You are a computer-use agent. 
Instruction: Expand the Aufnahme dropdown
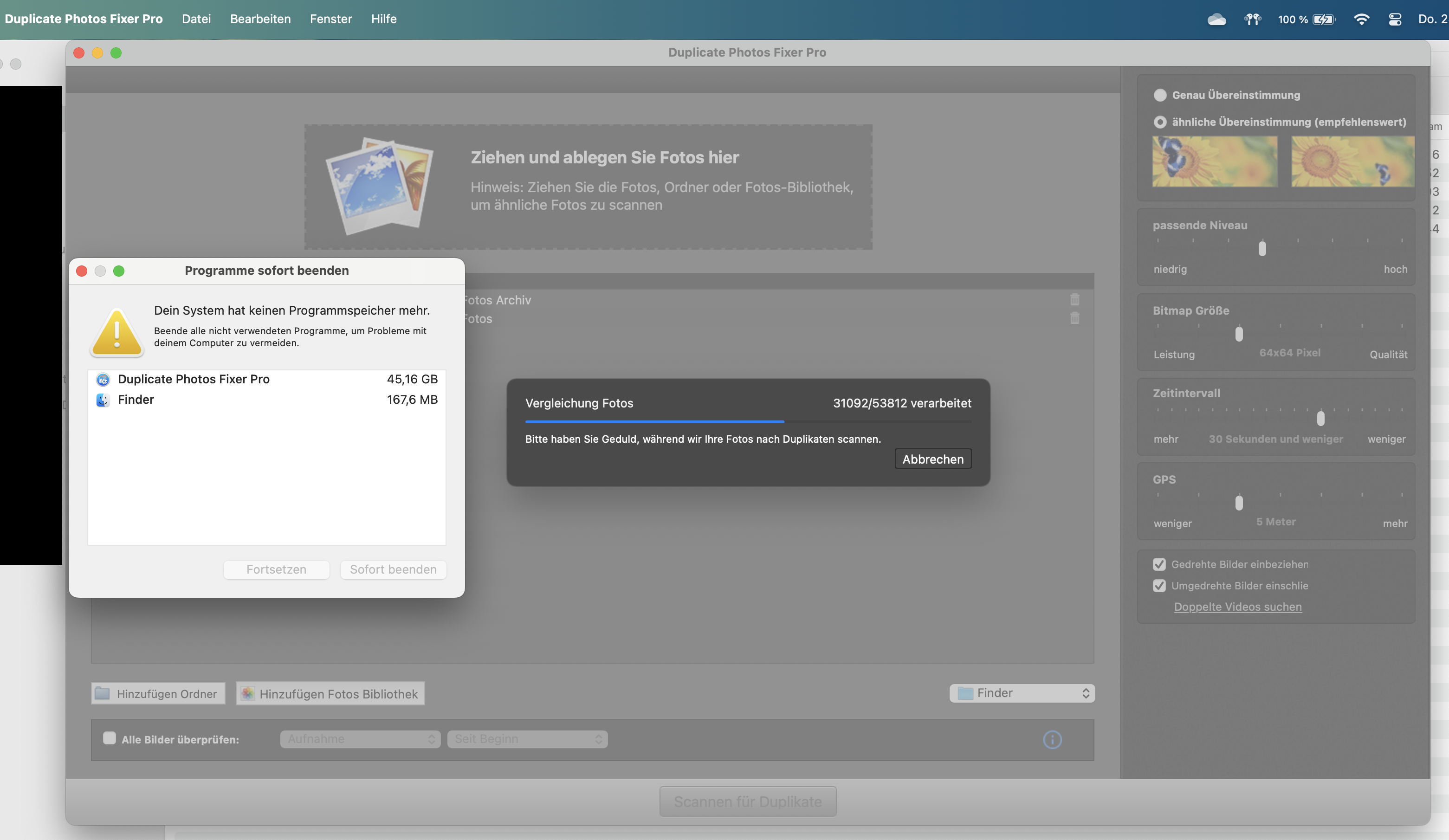pyautogui.click(x=360, y=739)
